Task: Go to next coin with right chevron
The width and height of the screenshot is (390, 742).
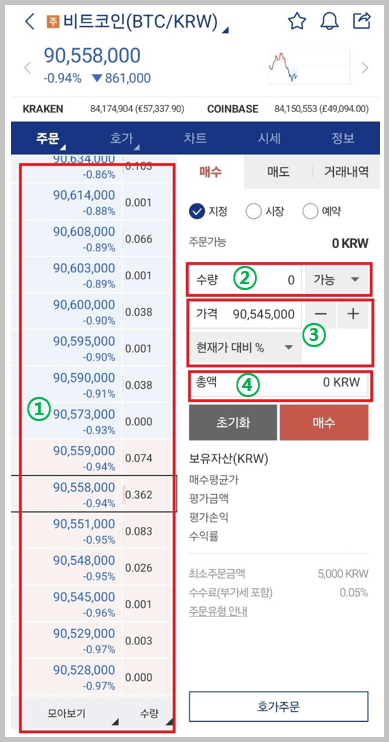Action: [x=364, y=68]
